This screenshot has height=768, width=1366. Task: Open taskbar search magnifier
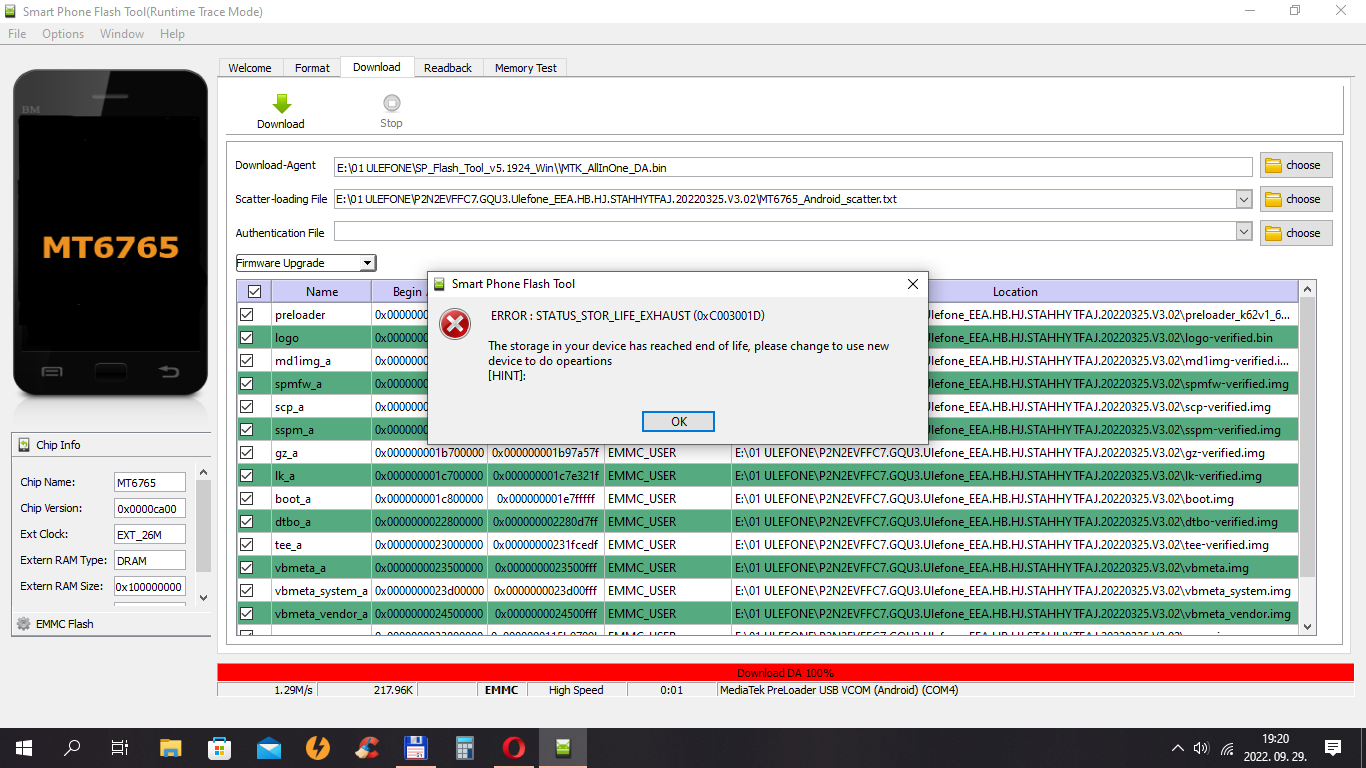[72, 747]
